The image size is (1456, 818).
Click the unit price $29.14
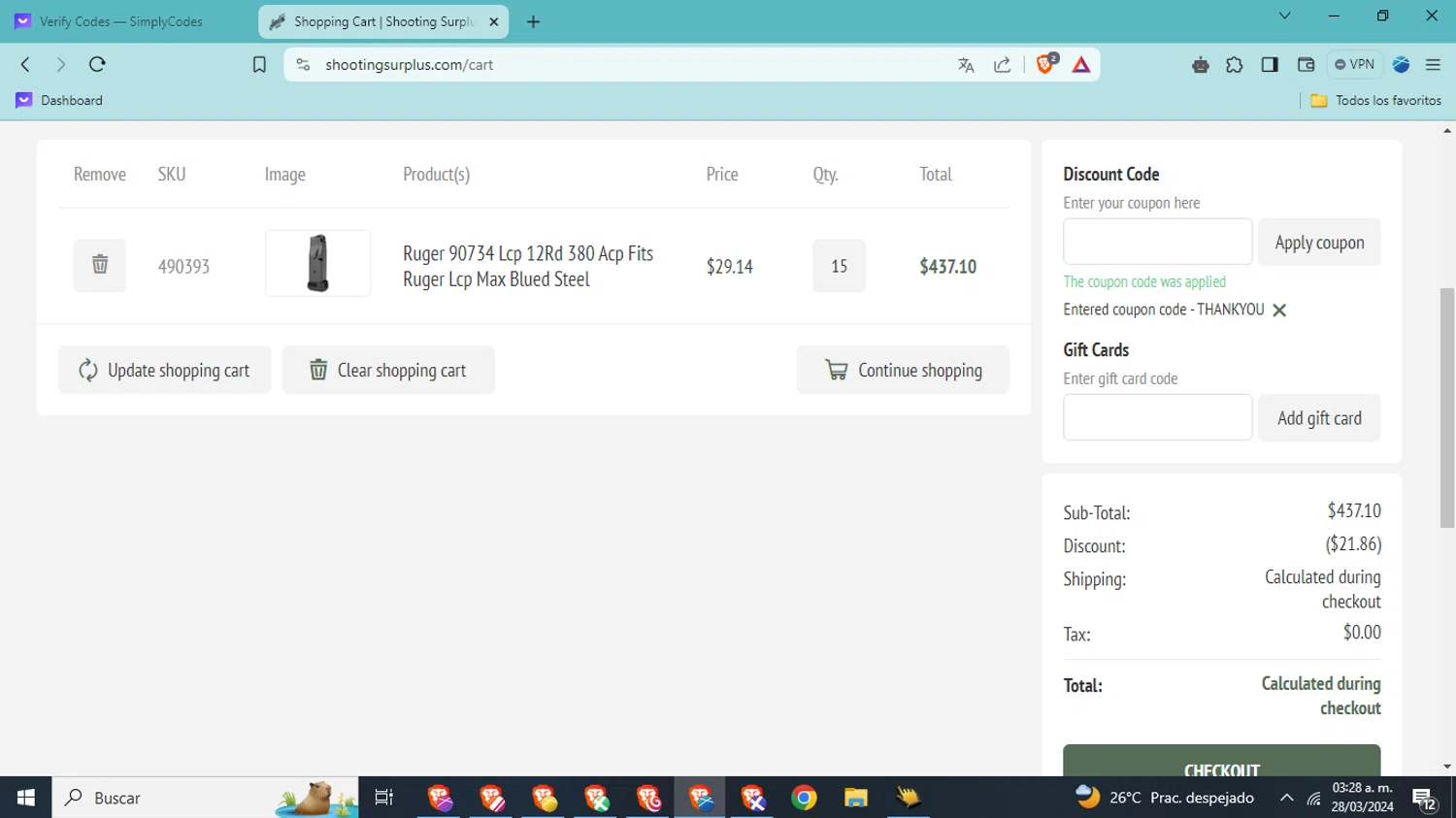click(729, 266)
